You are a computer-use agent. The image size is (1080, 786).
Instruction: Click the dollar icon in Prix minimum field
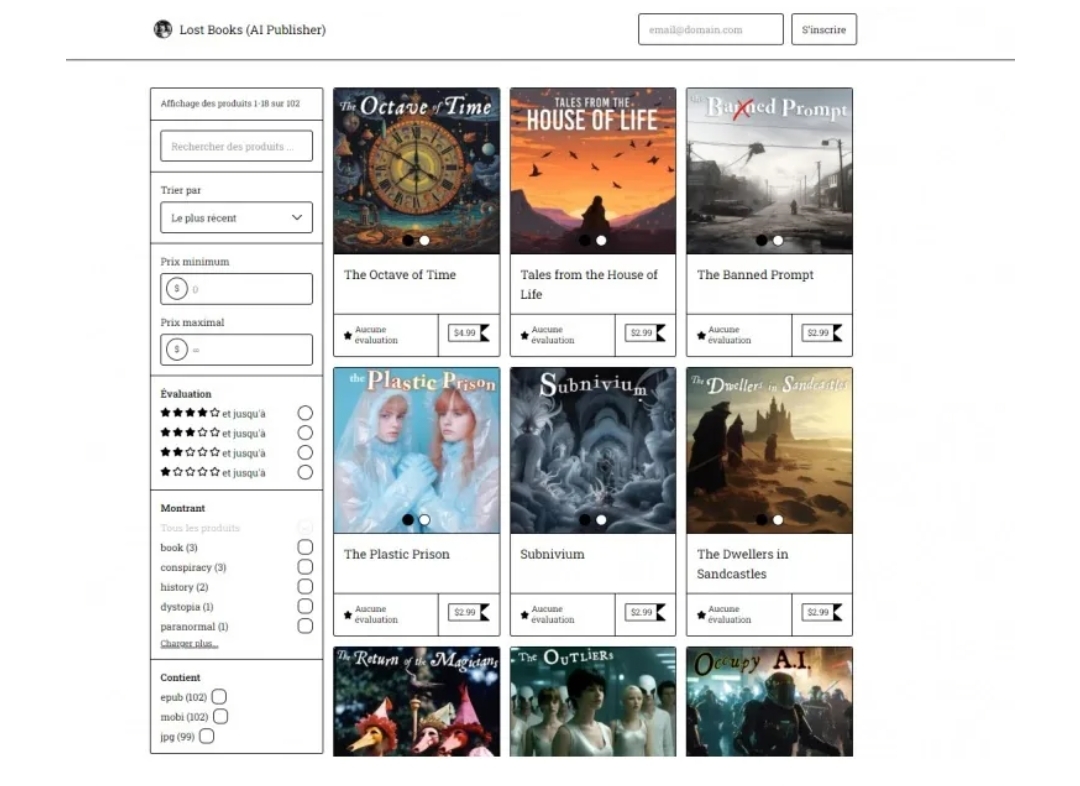[x=177, y=289]
